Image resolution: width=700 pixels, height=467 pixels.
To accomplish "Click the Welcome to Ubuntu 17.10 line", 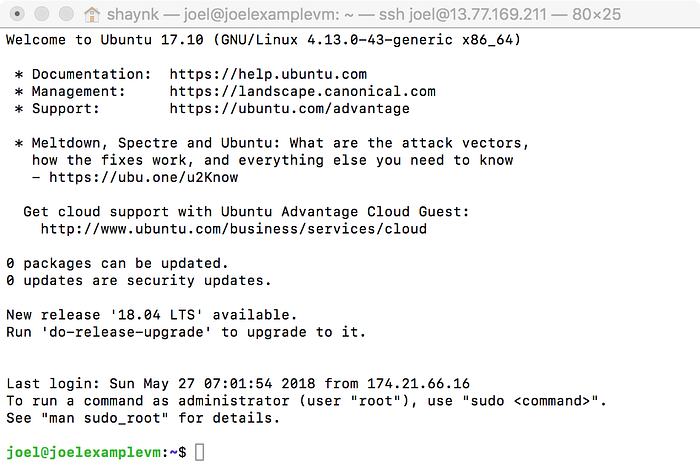I will [263, 40].
